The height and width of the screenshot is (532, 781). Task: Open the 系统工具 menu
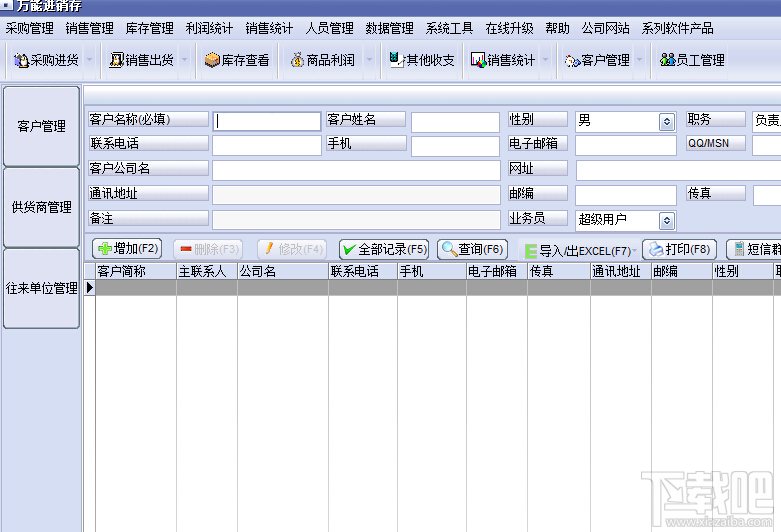pyautogui.click(x=449, y=28)
